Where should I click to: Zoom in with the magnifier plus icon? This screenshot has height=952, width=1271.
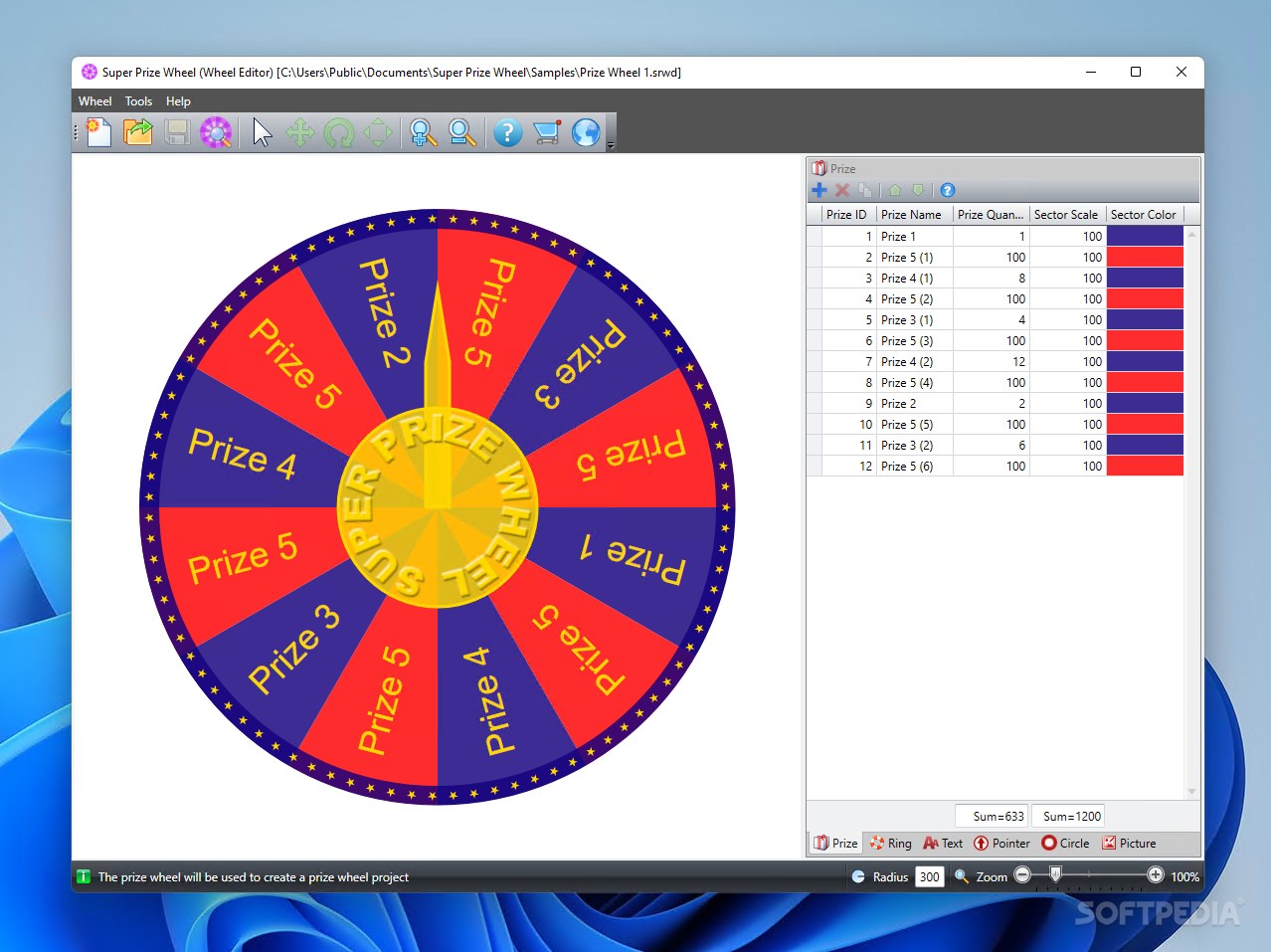423,132
